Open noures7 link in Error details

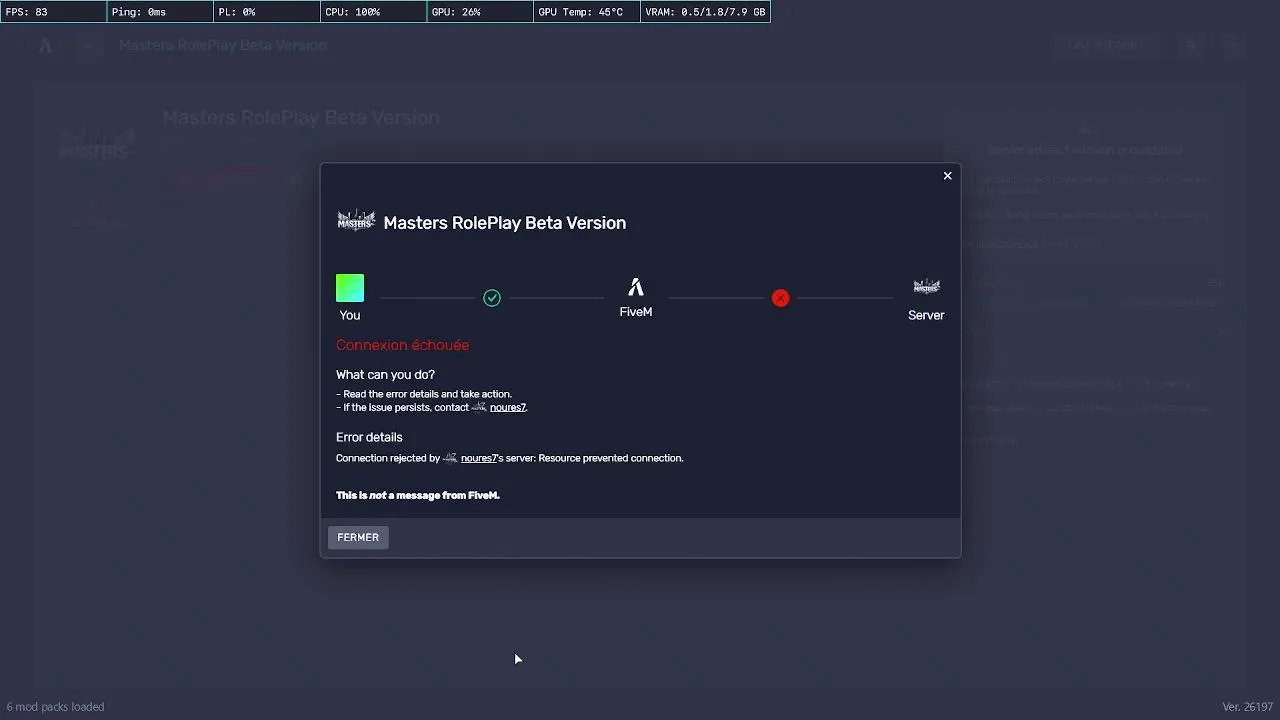tap(479, 458)
